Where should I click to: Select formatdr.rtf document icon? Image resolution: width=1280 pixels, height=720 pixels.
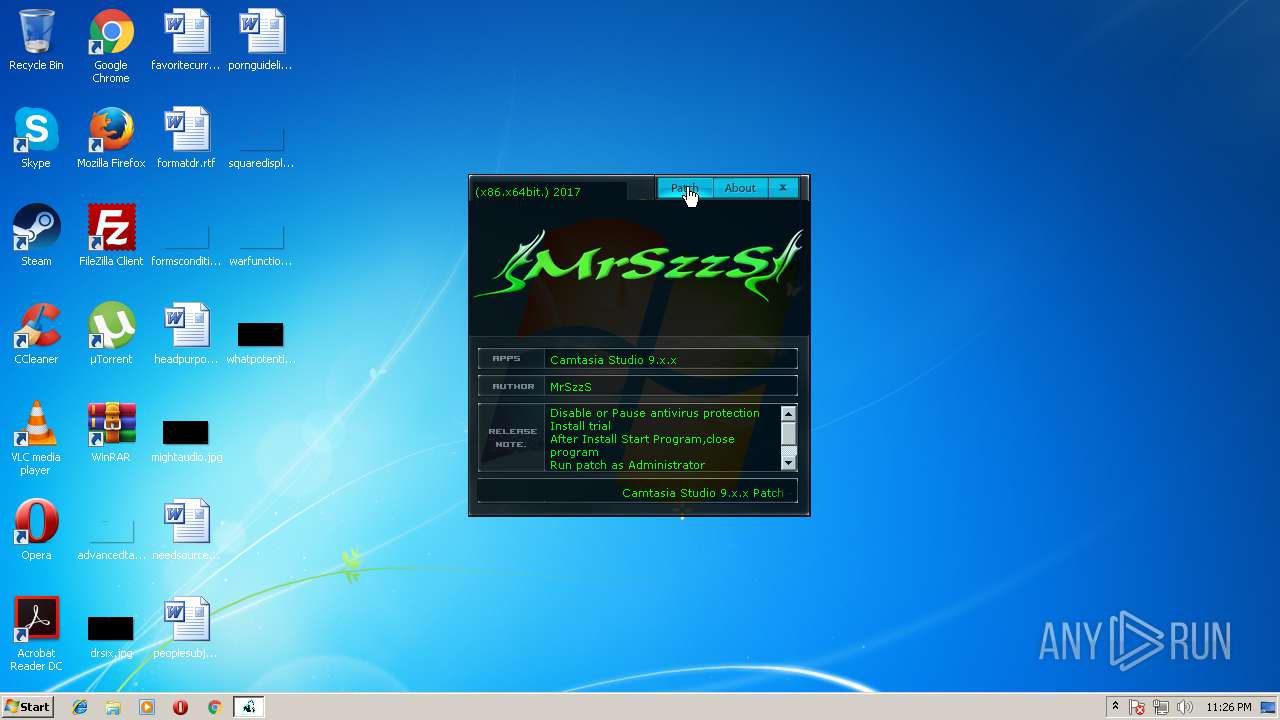pyautogui.click(x=186, y=138)
